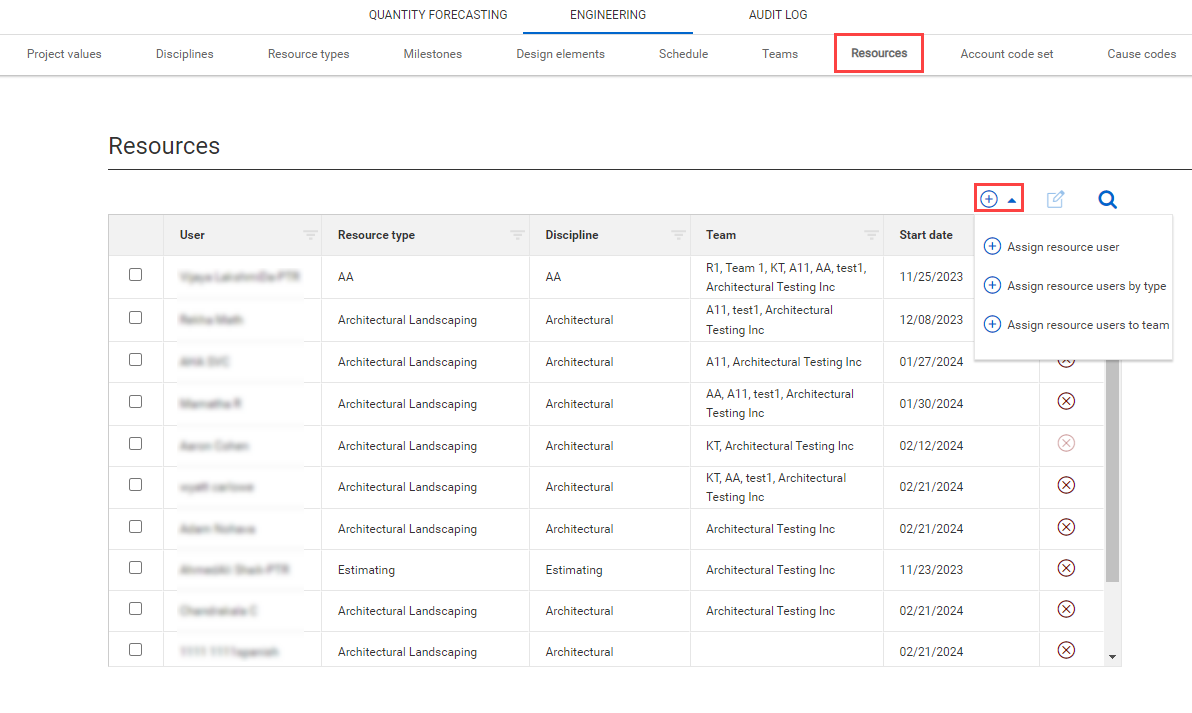Image resolution: width=1192 pixels, height=713 pixels.
Task: Switch to the Audit Log tab
Action: [777, 15]
